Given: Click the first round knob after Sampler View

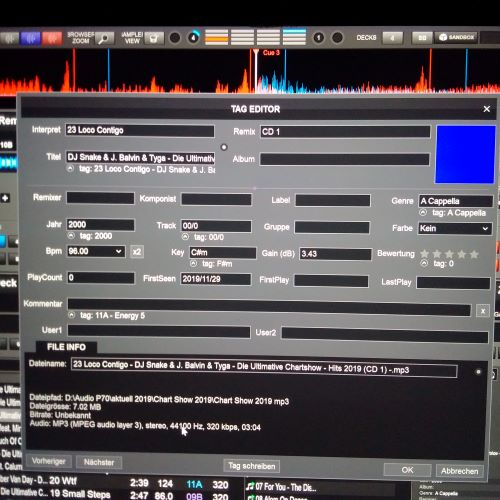Looking at the screenshot, I should pos(175,38).
